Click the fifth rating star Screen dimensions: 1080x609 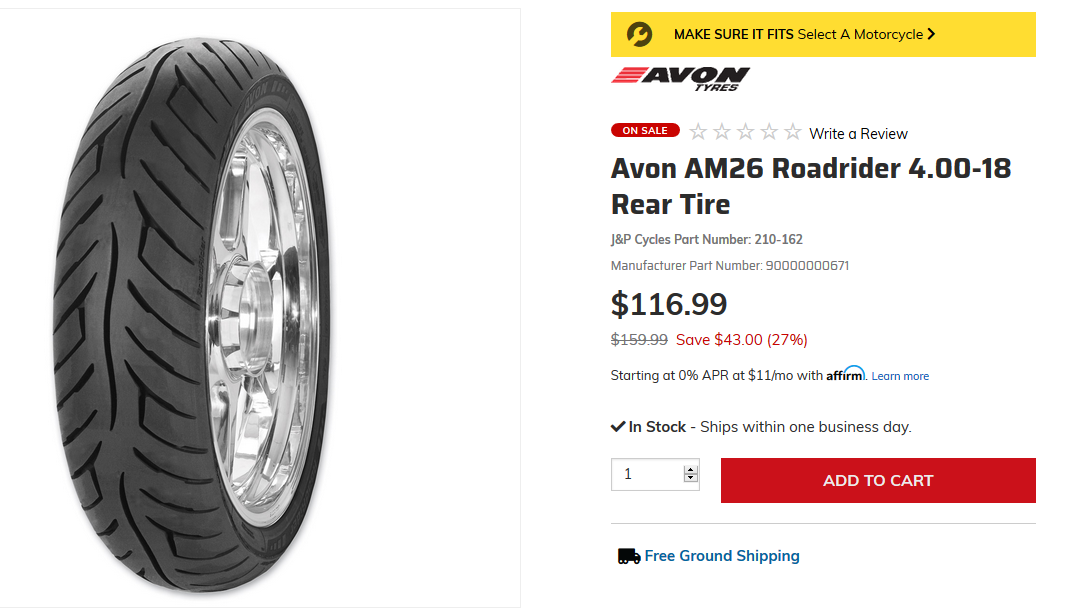click(792, 132)
